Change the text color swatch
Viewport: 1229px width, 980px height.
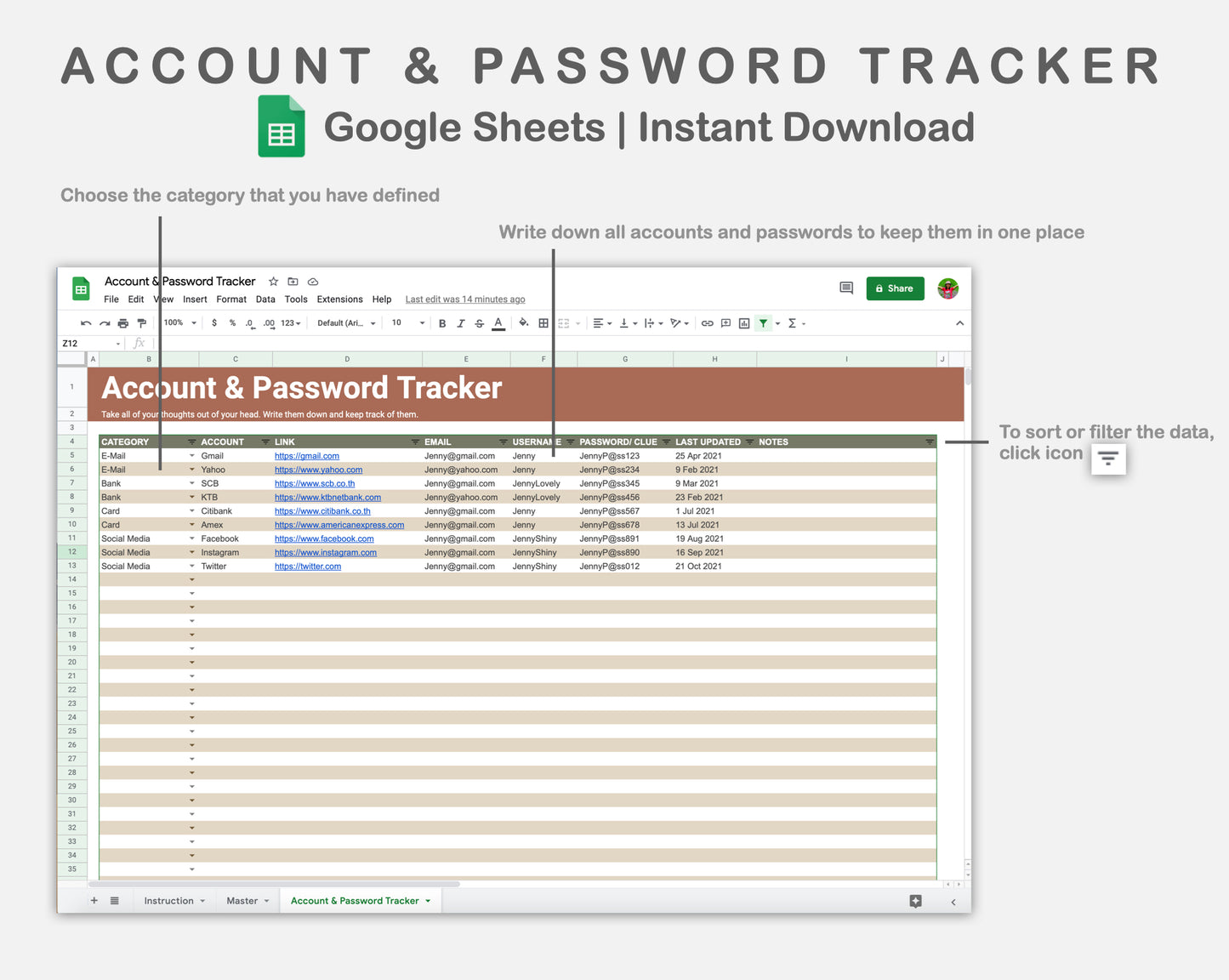[x=498, y=323]
